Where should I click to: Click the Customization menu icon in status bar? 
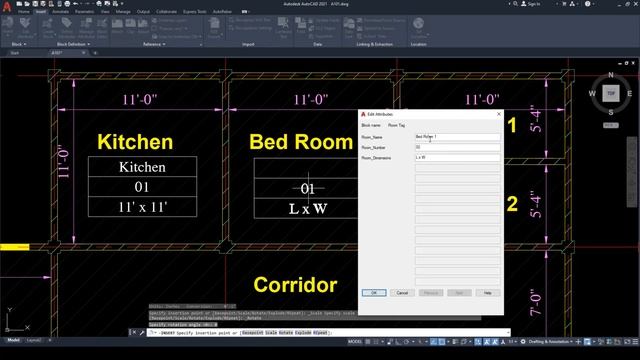coord(635,342)
